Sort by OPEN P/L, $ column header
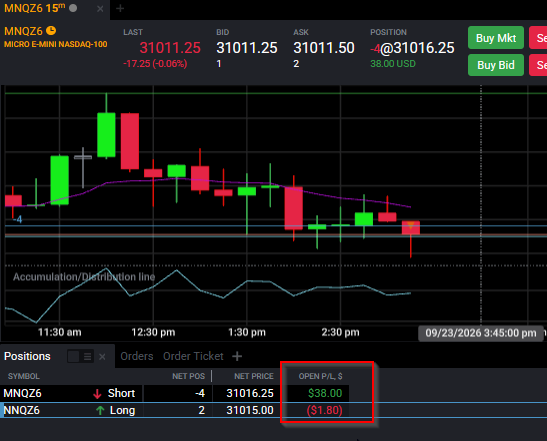The image size is (547, 441). pos(320,376)
